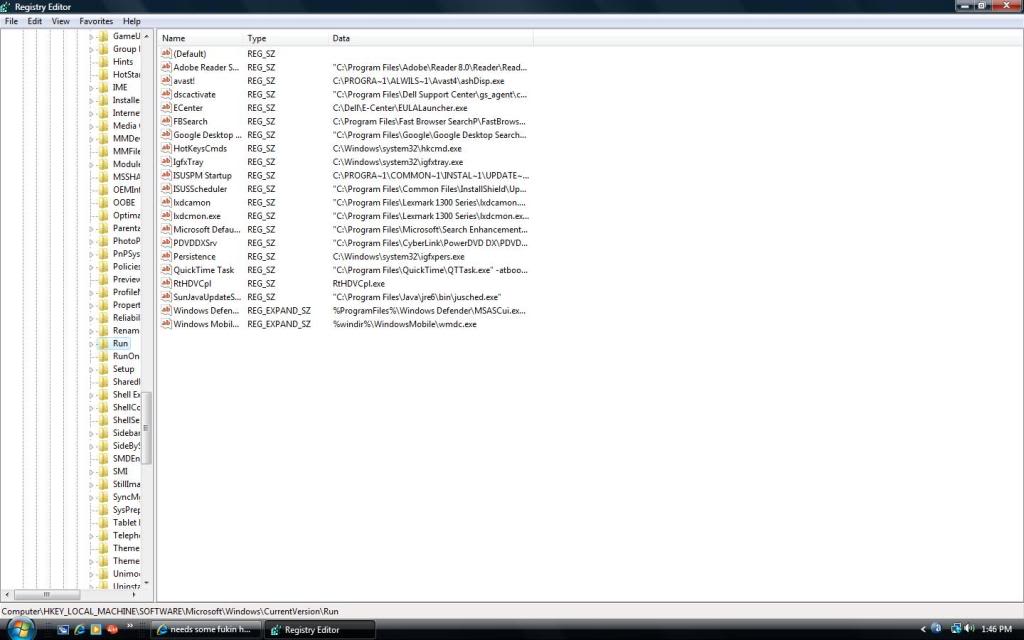Image resolution: width=1024 pixels, height=640 pixels.
Task: Click string icon of FBSearch value
Action: pyautogui.click(x=166, y=121)
